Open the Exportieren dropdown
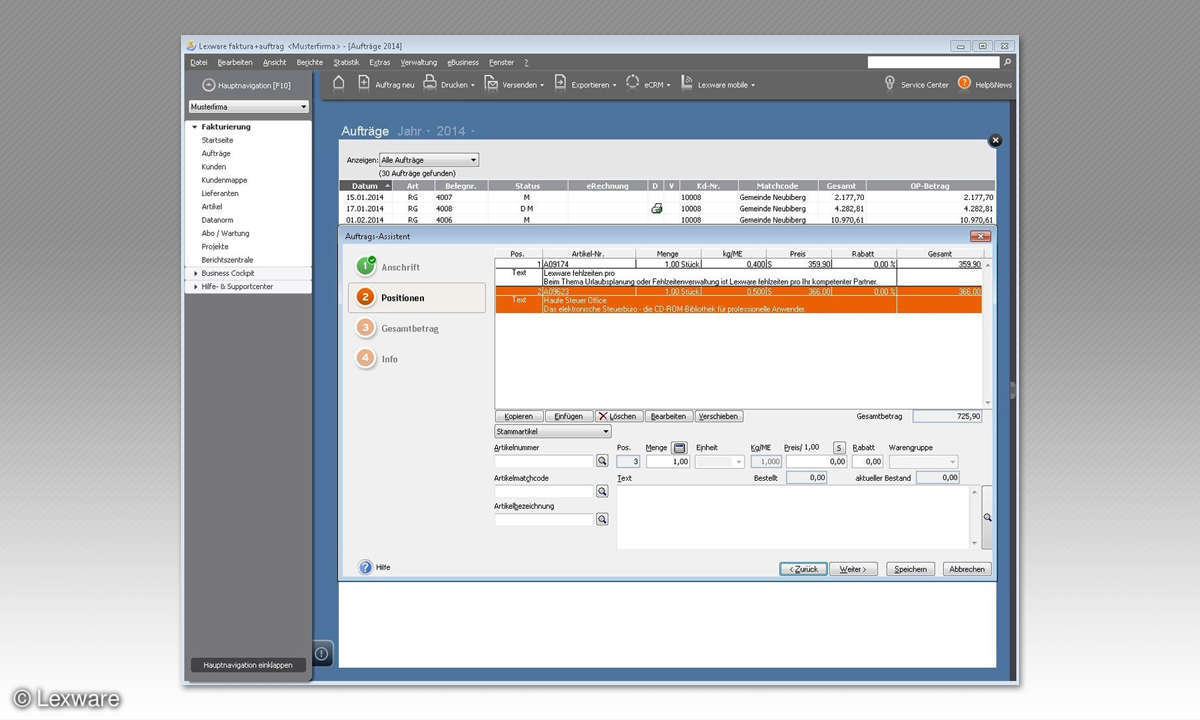This screenshot has height=720, width=1200. click(x=586, y=84)
